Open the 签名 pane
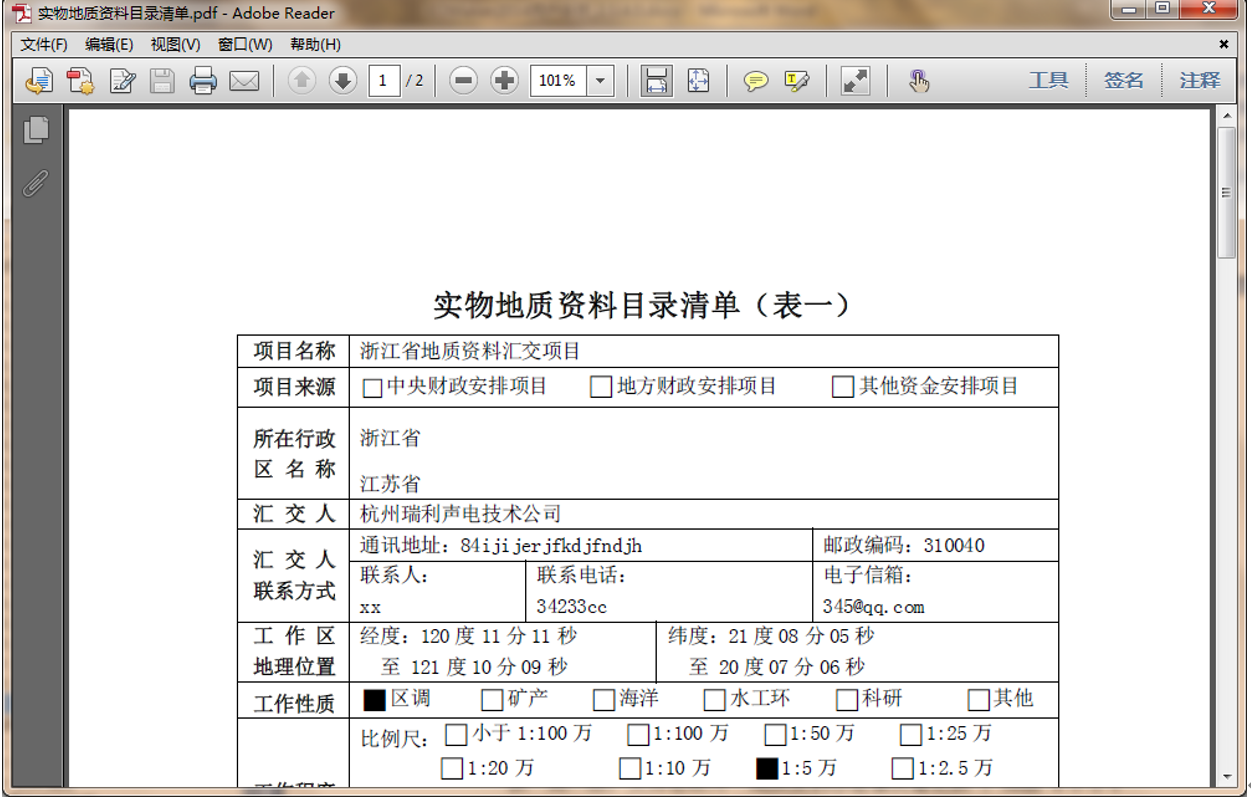Viewport: 1251px width, 799px height. point(1124,81)
